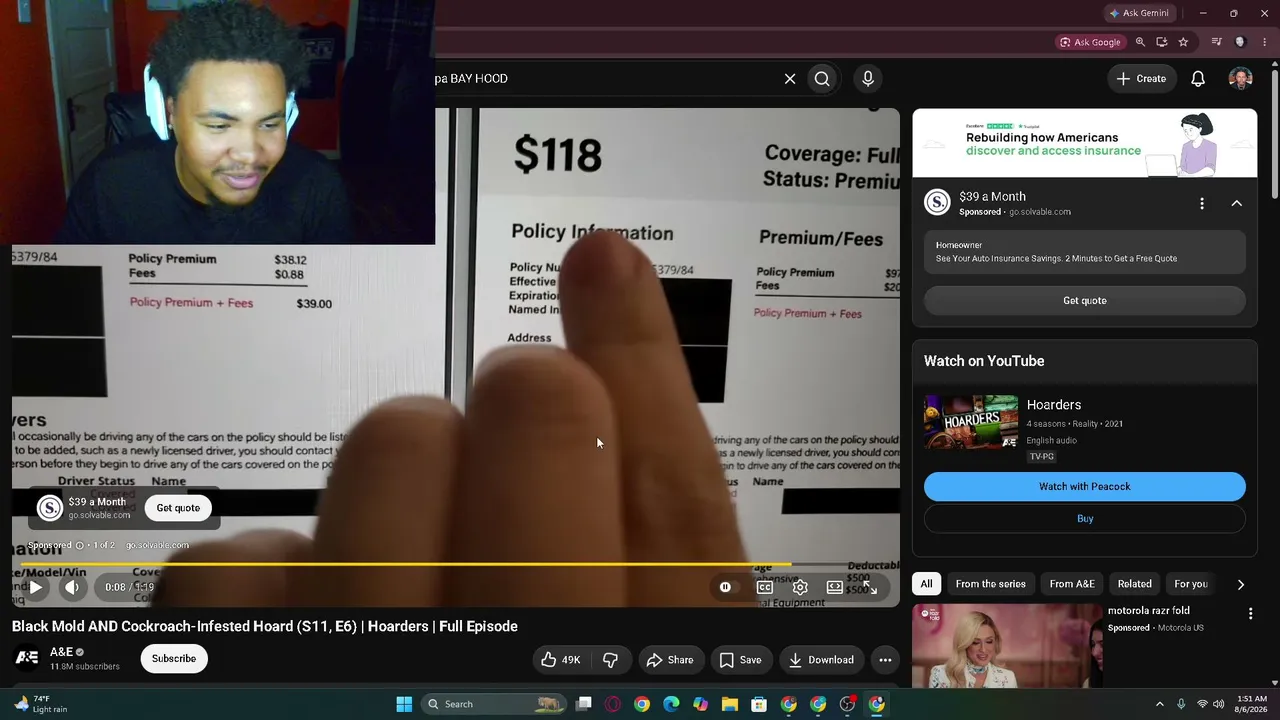Like the video with 49K likes
Viewport: 1280px width, 720px height.
(x=559, y=660)
